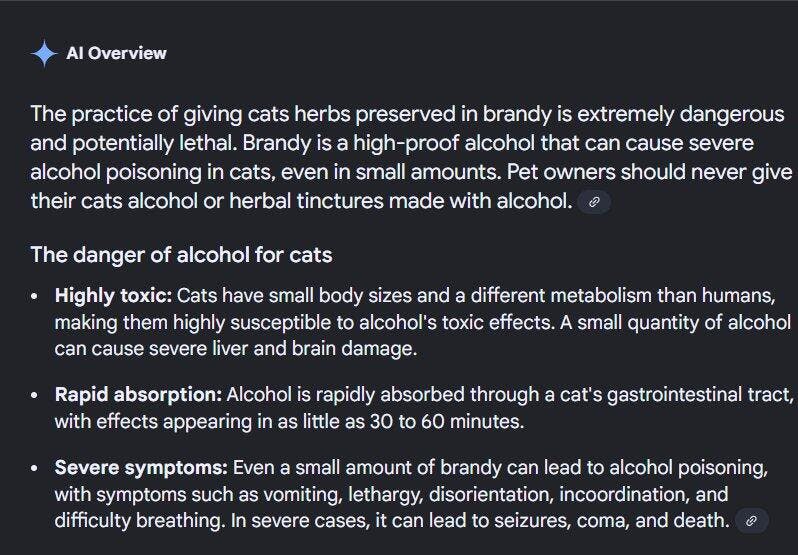Click the bold Rapid absorption label
Image resolution: width=798 pixels, height=555 pixels.
[x=138, y=394]
